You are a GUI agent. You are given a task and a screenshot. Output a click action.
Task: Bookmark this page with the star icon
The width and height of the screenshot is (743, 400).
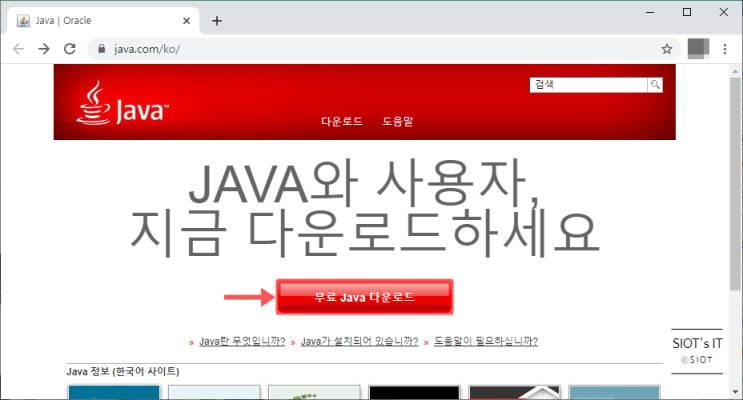(x=667, y=49)
